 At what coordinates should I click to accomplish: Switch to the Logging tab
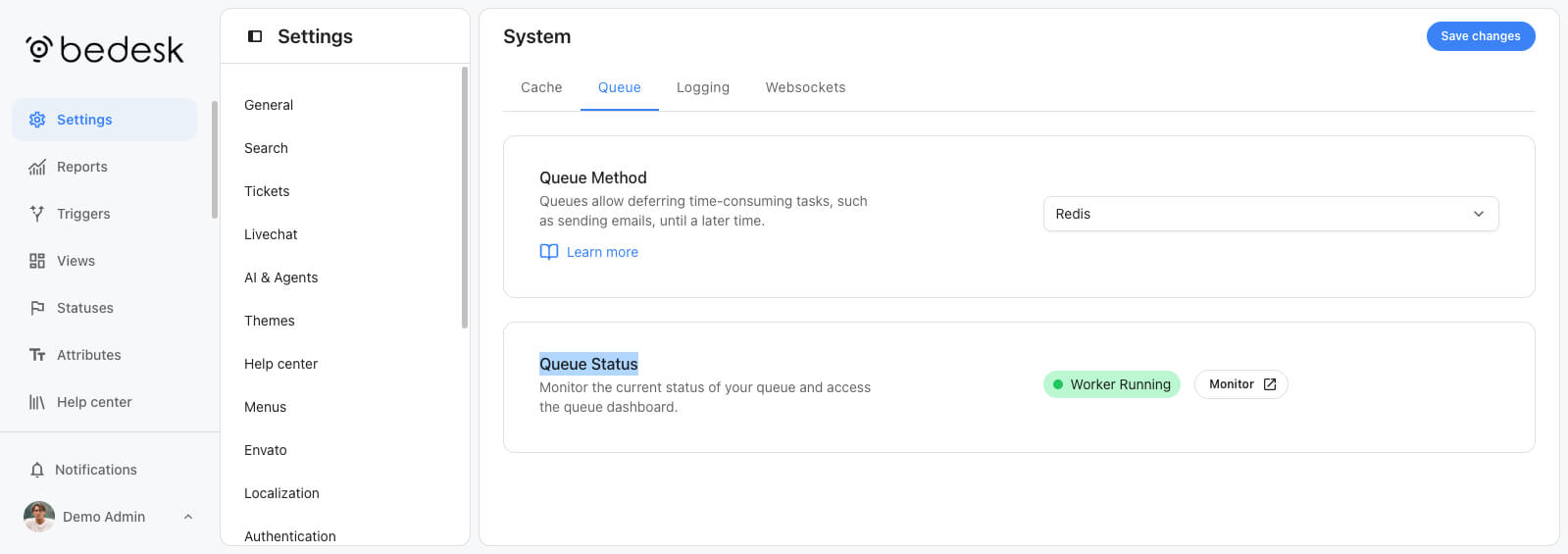[x=703, y=87]
